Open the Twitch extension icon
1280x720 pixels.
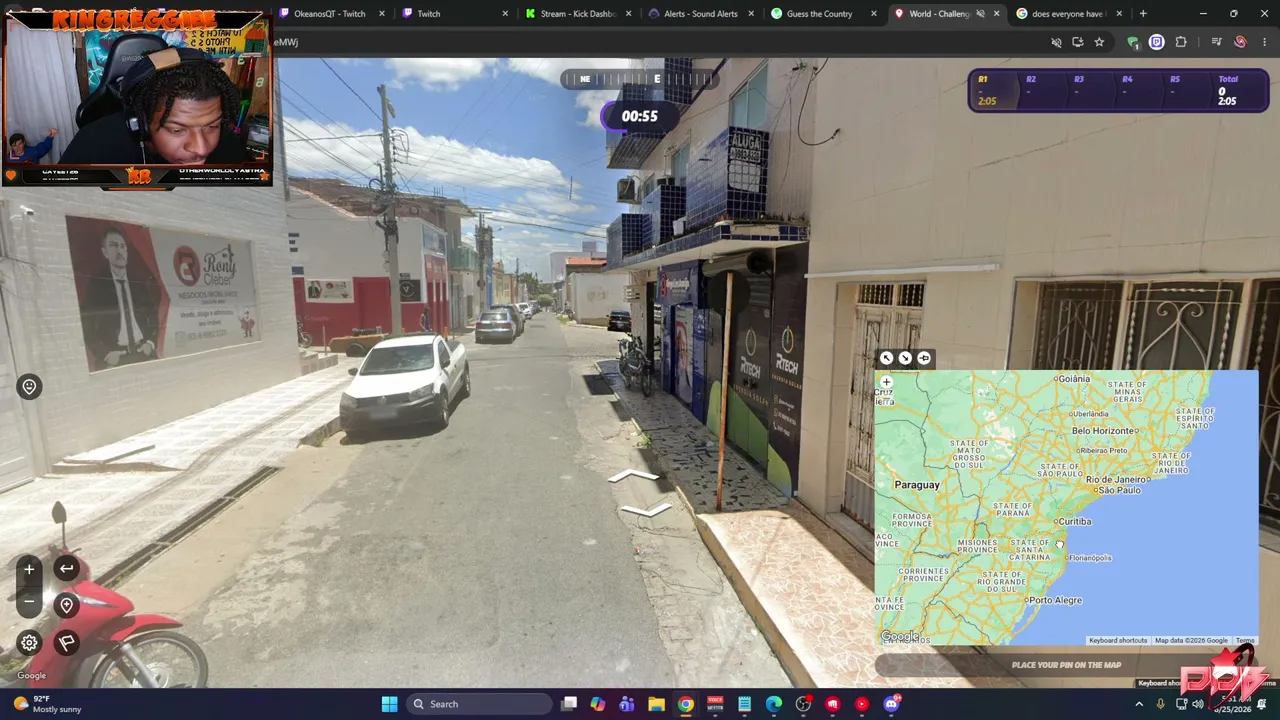click(1156, 42)
